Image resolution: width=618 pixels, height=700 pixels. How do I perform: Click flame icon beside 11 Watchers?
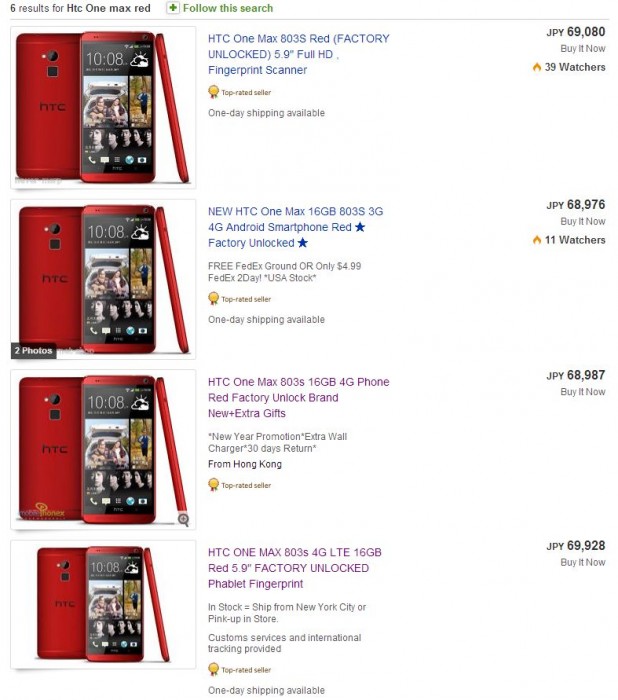[x=537, y=240]
